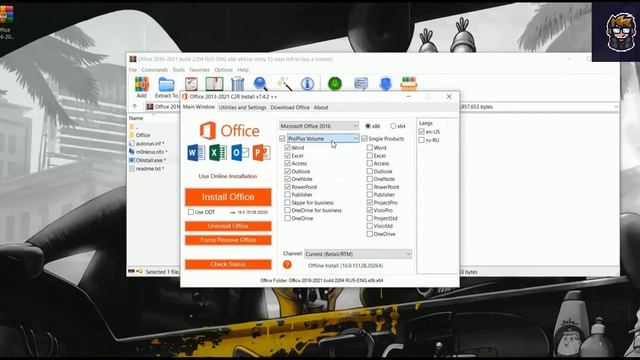640x360 pixels.
Task: Enable the Use ODT checkbox
Action: point(191,212)
